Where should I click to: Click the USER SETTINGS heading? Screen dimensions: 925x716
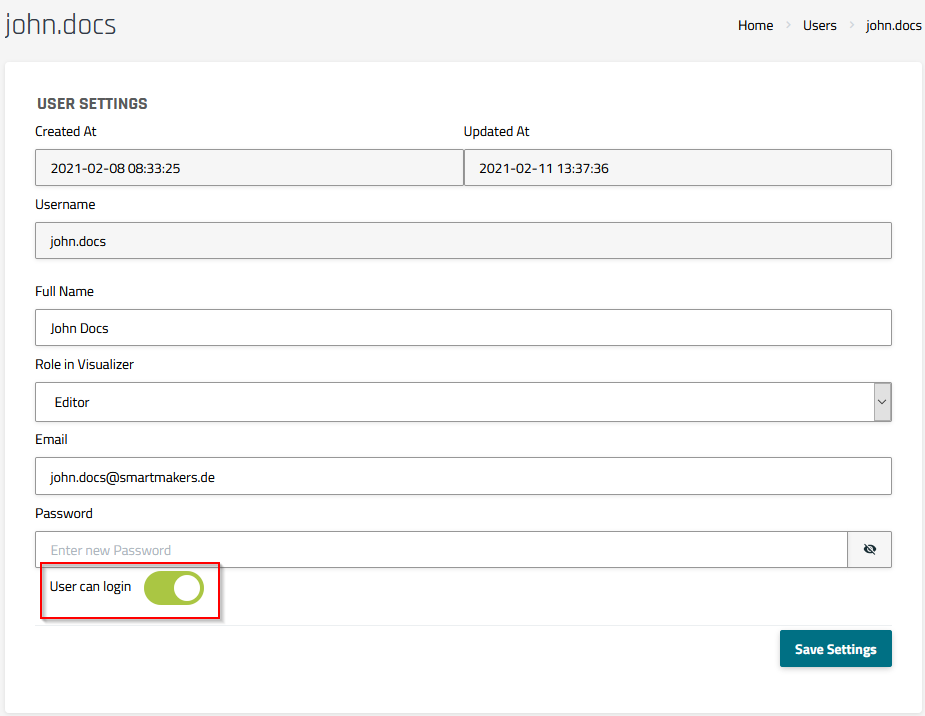[92, 104]
